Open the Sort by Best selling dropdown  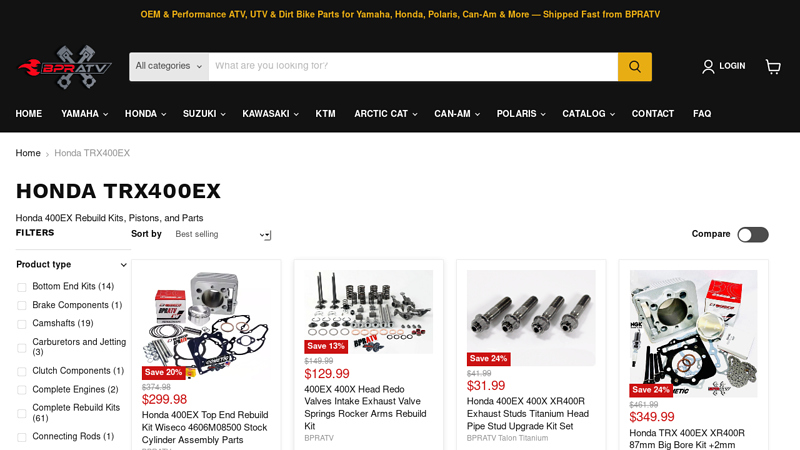click(222, 234)
